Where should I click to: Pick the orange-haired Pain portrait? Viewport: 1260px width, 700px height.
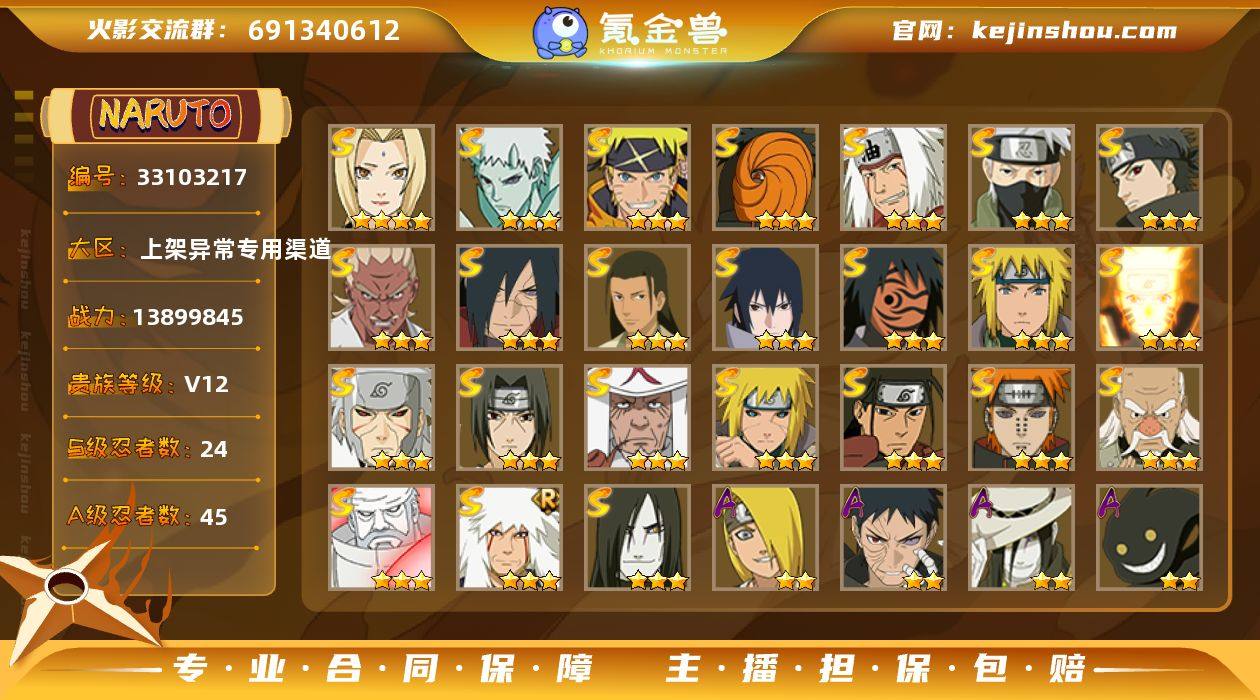[x=1021, y=417]
